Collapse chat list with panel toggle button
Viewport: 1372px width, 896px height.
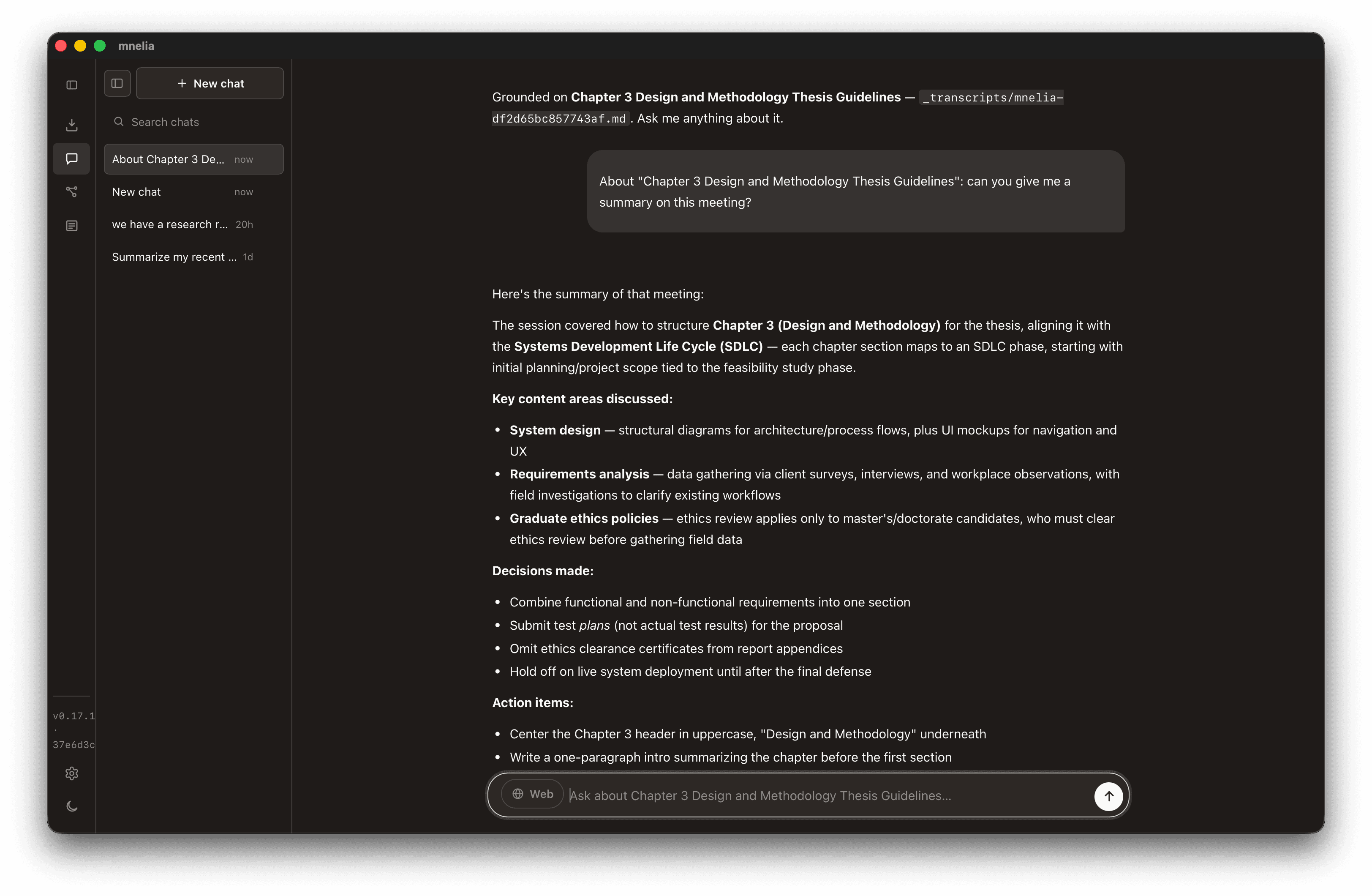point(117,83)
